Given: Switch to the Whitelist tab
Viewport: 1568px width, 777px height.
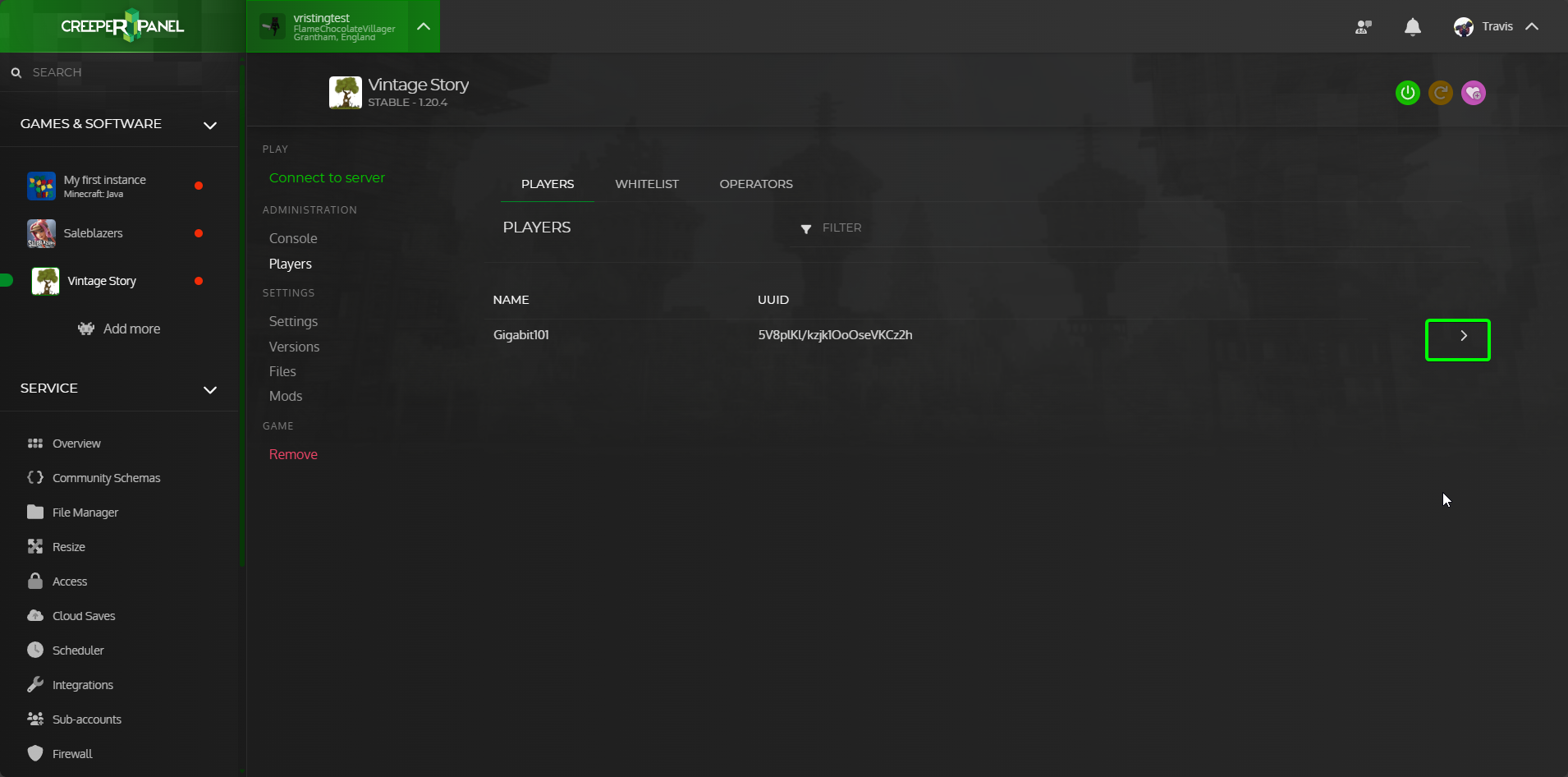Looking at the screenshot, I should (647, 184).
